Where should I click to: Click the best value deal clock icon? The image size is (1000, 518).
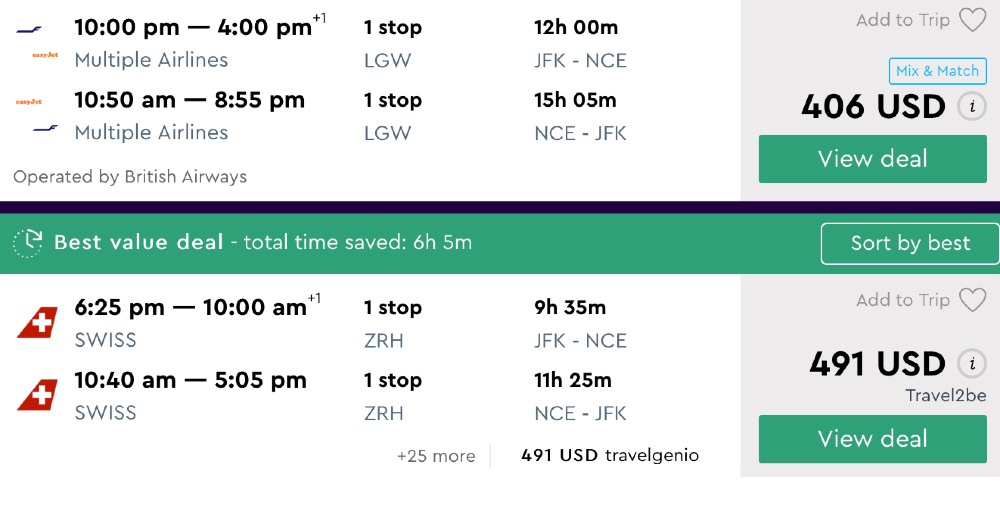28,242
